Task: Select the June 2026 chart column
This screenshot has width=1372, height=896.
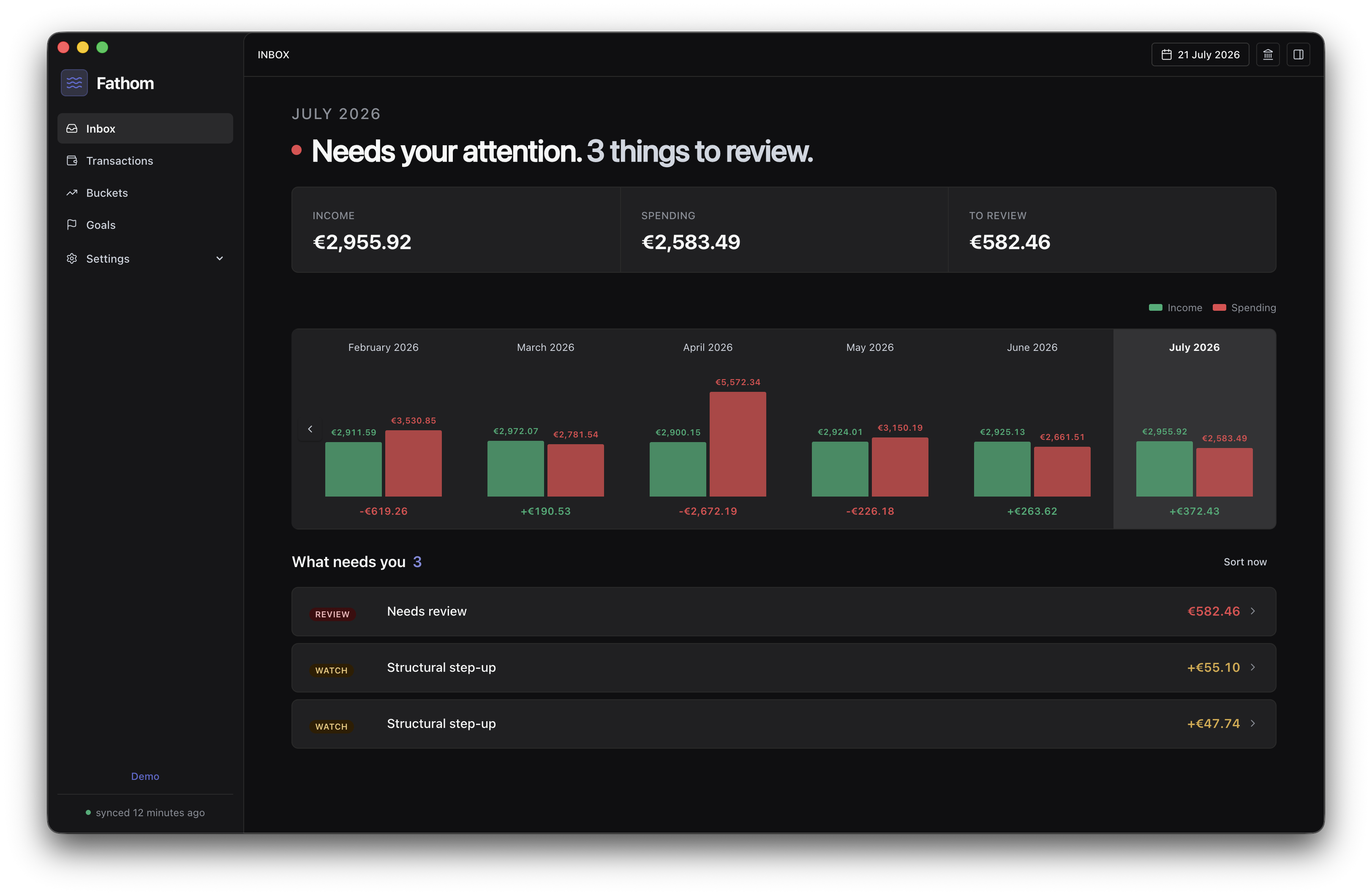Action: click(x=1032, y=429)
